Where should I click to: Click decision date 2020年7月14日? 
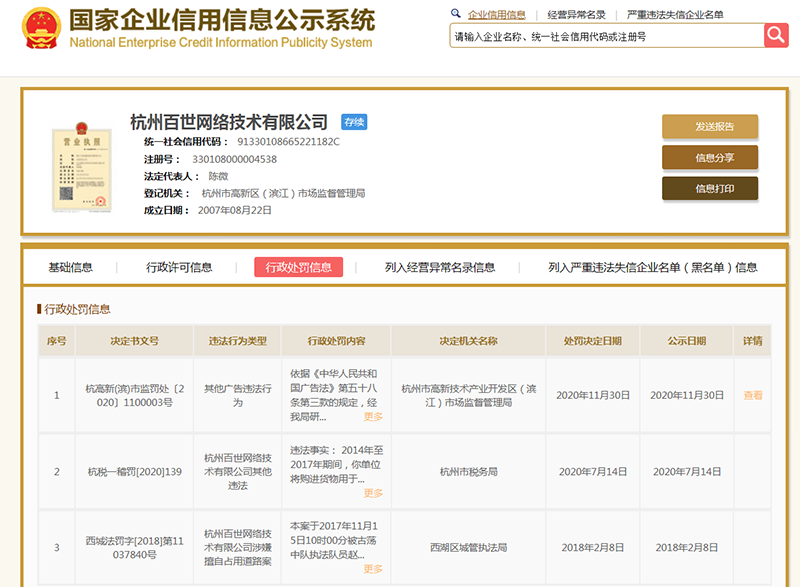point(593,472)
